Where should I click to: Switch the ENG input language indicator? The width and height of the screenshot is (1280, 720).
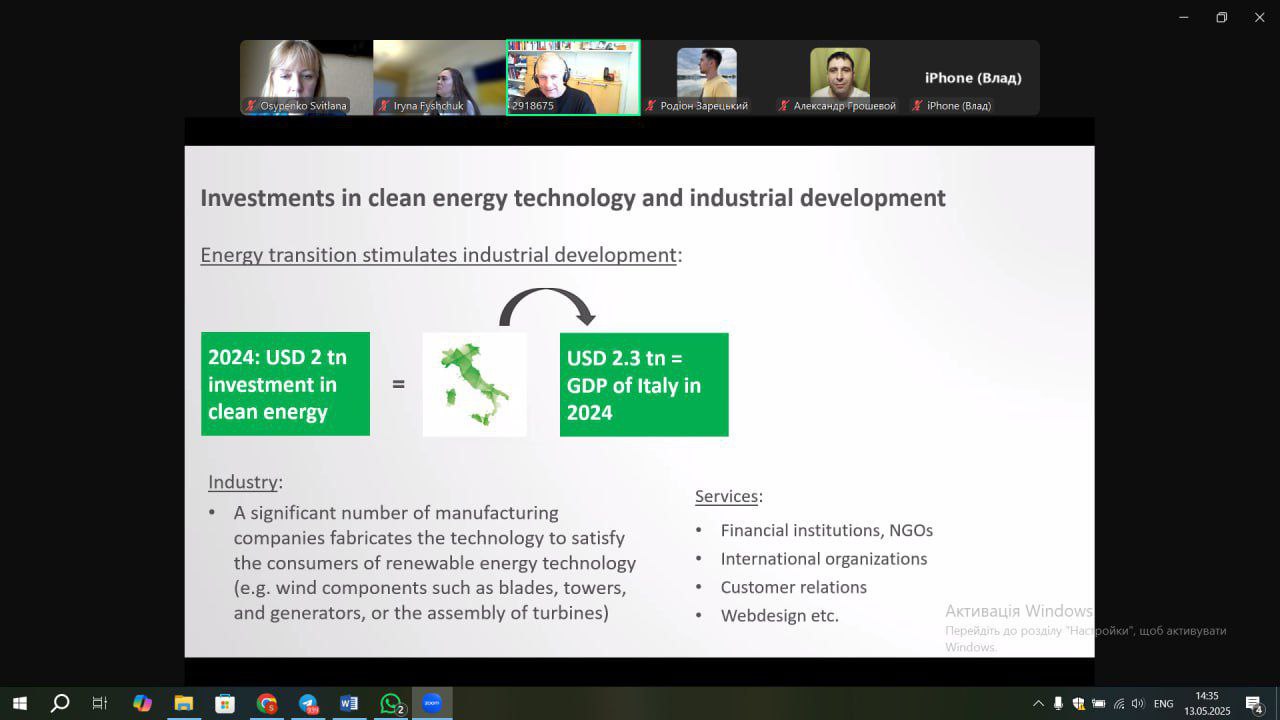(x=1163, y=704)
